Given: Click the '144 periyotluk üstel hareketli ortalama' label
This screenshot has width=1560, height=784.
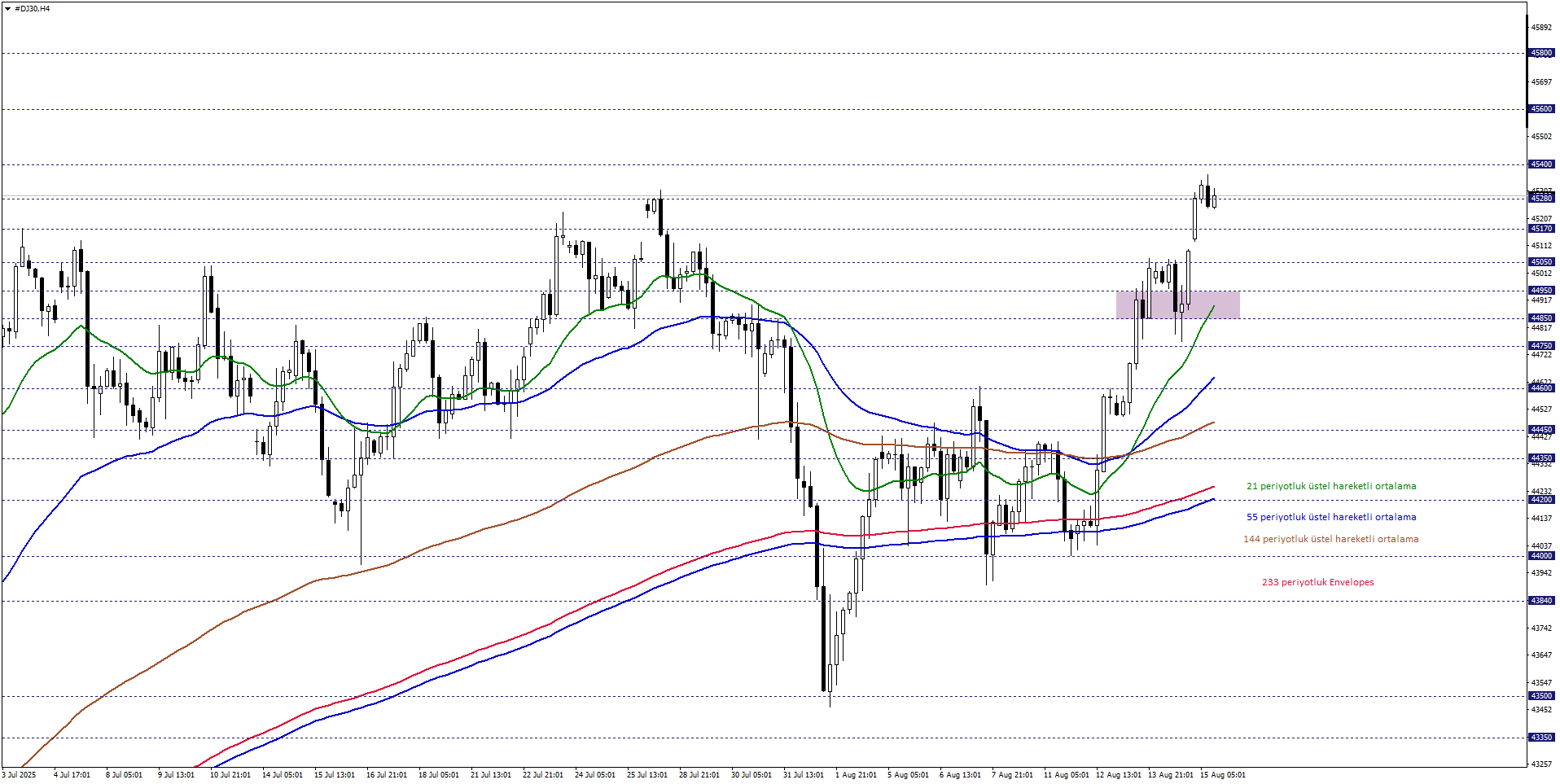Looking at the screenshot, I should pos(1331,539).
